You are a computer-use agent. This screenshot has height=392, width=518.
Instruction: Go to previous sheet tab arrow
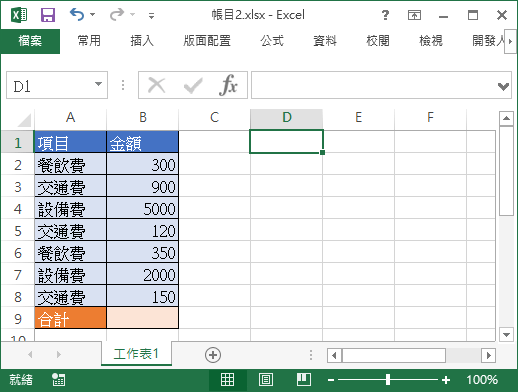[x=30, y=354]
